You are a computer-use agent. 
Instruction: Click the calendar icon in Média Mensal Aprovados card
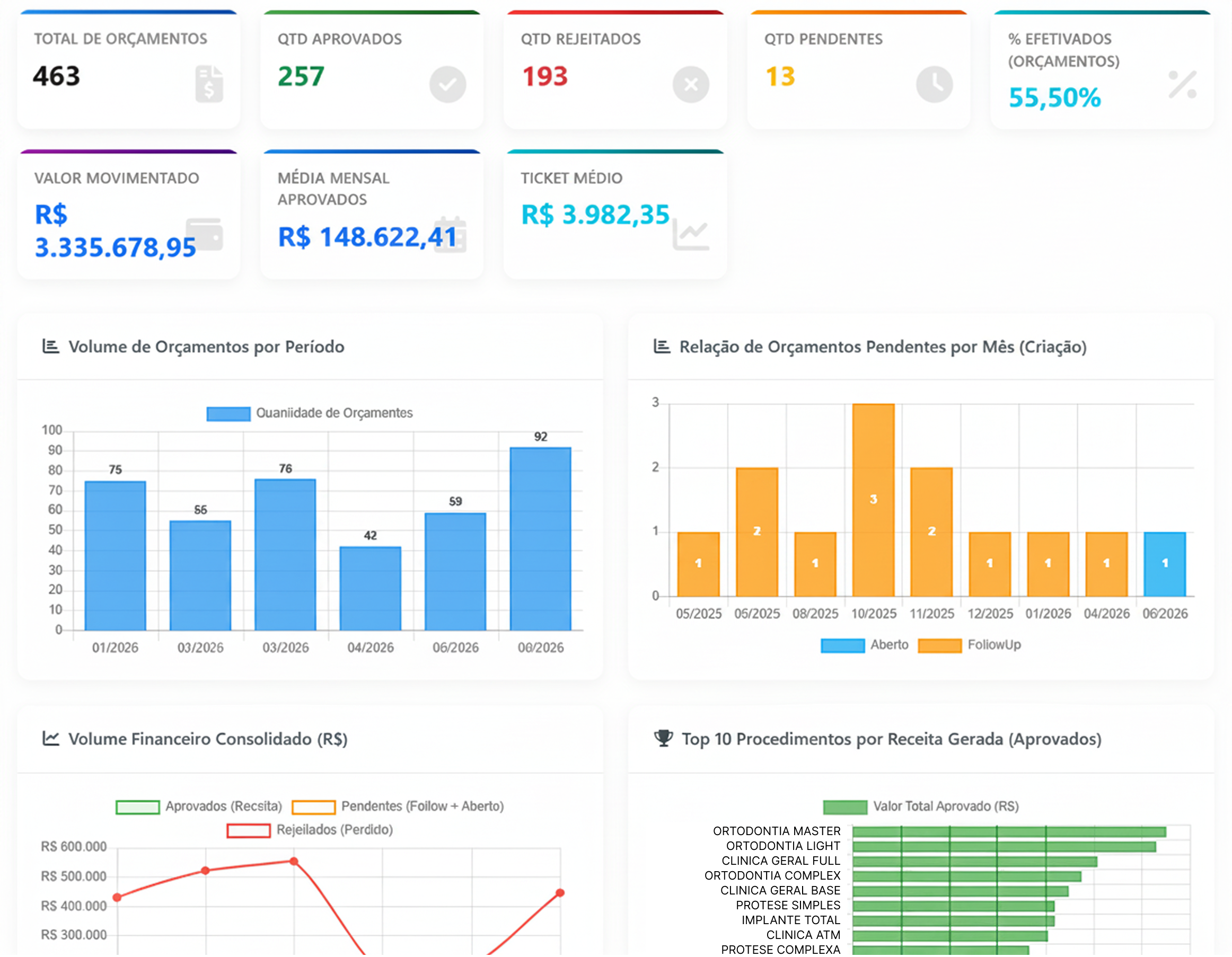click(450, 235)
